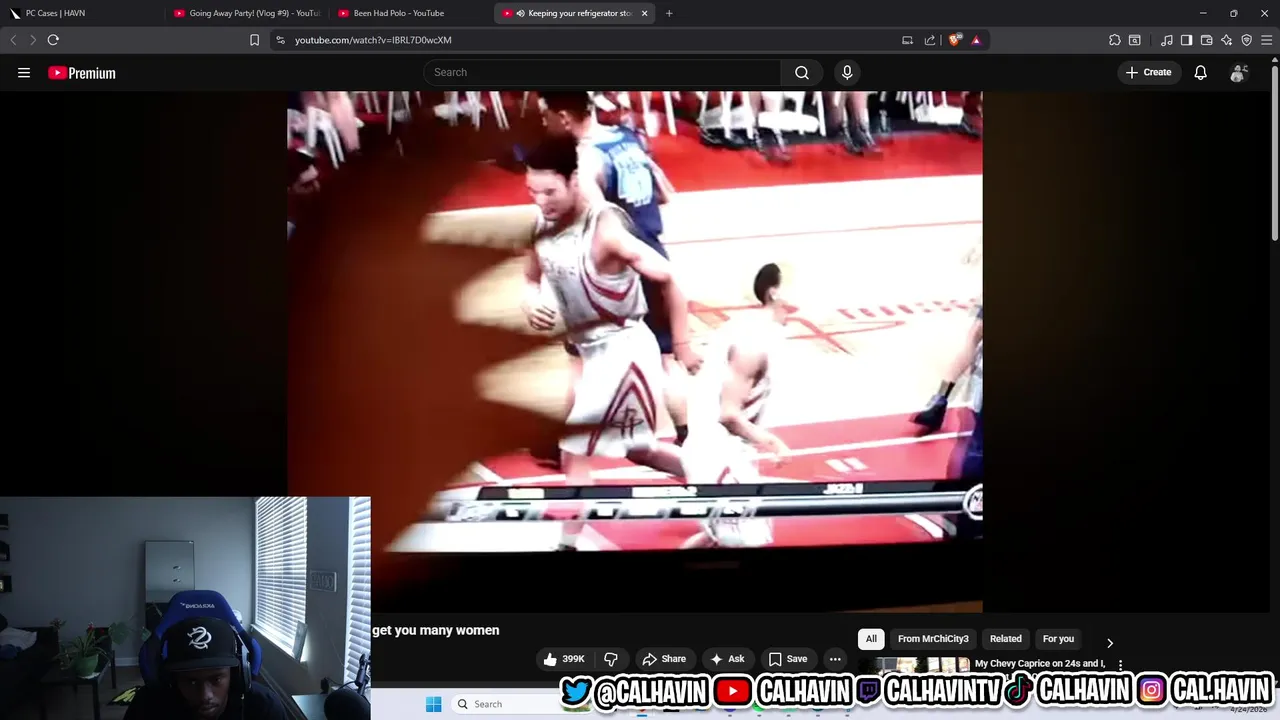Open a new browser tab
The width and height of the screenshot is (1280, 720).
(x=669, y=13)
